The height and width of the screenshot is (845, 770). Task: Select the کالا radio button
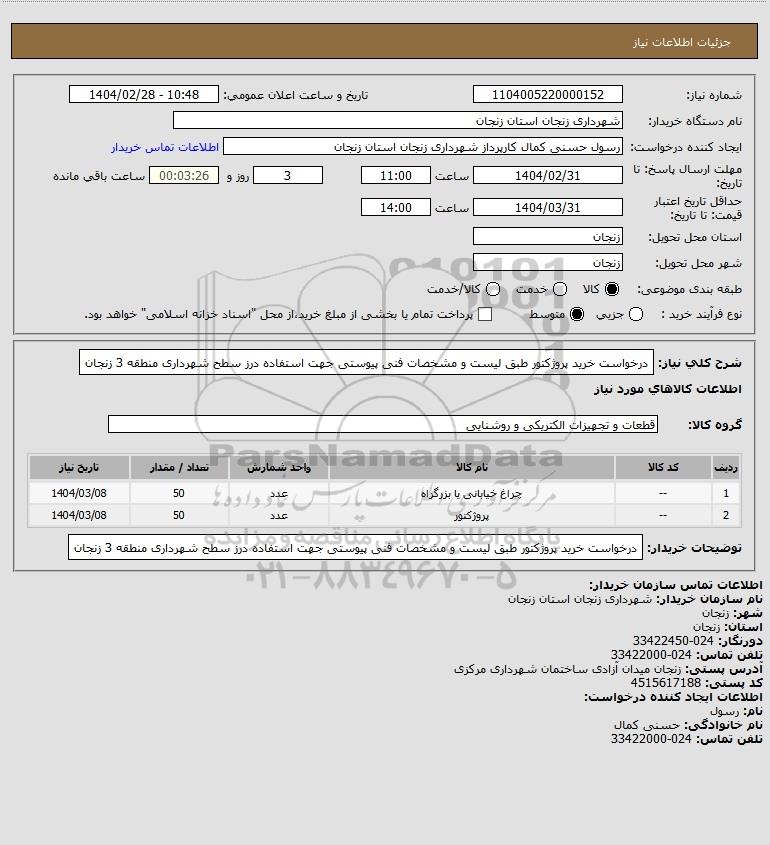612,289
